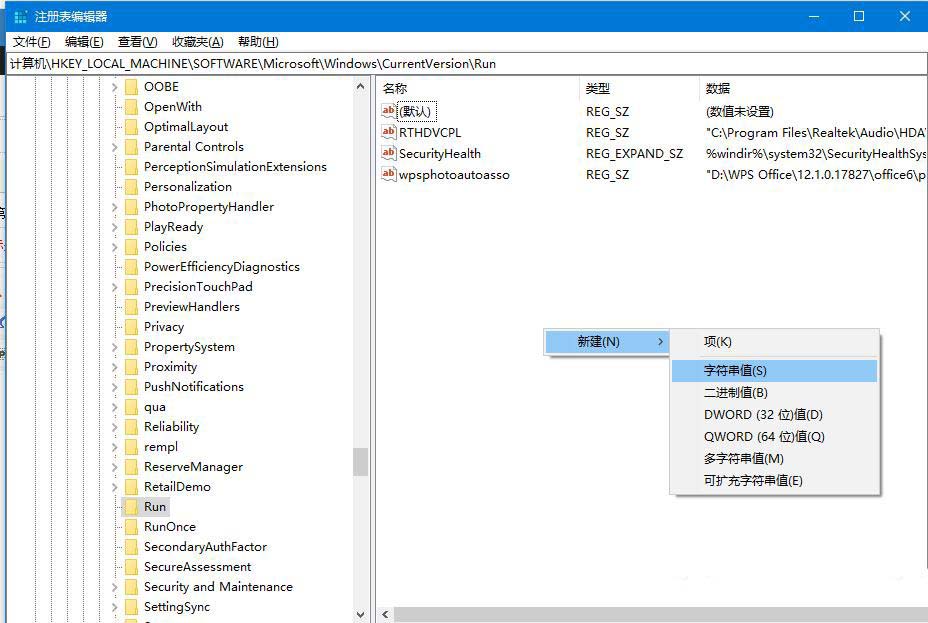Expand the OOBE tree node
The width and height of the screenshot is (928, 623).
pyautogui.click(x=115, y=87)
